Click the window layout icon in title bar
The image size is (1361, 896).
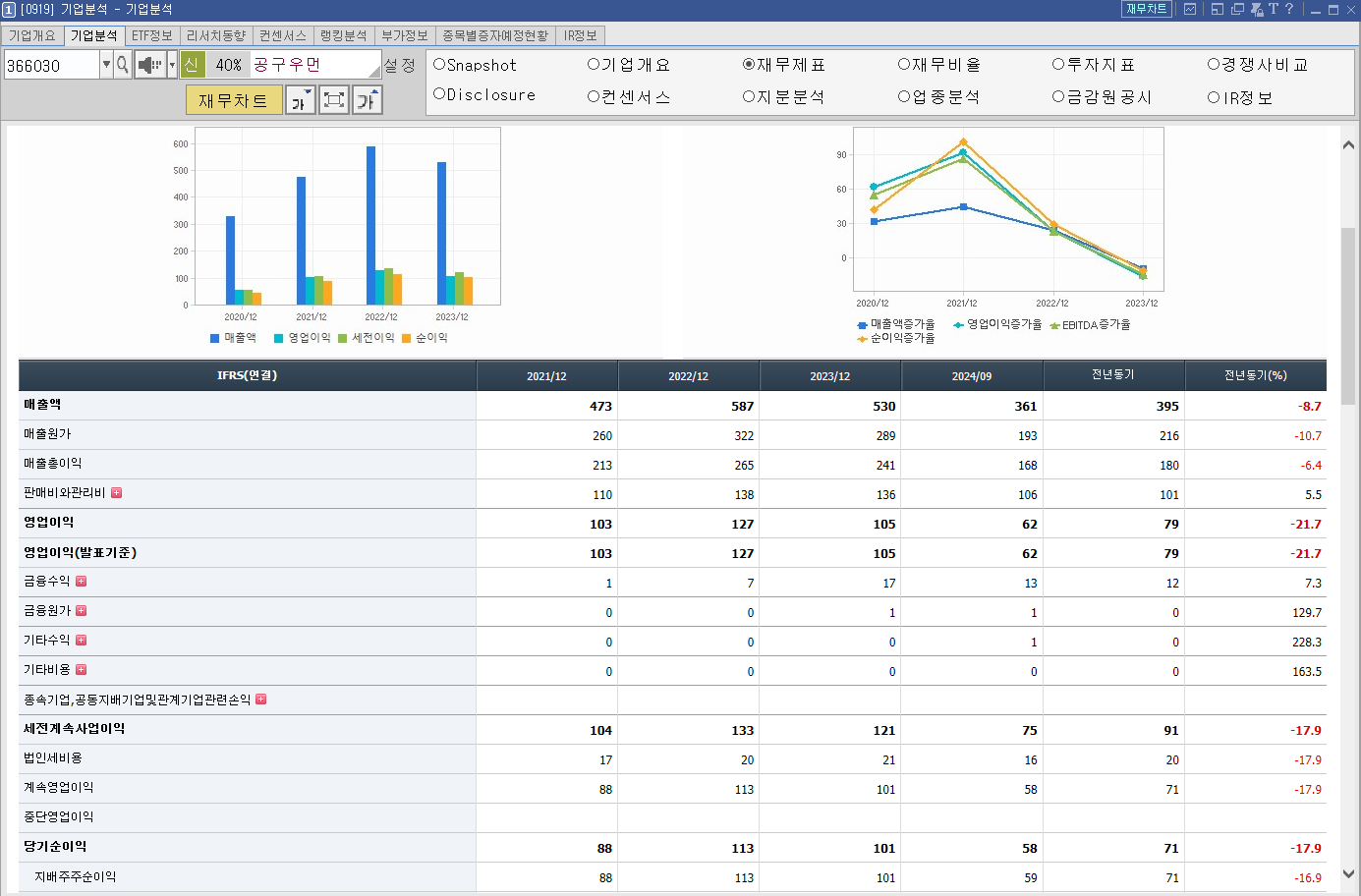pyautogui.click(x=1218, y=9)
